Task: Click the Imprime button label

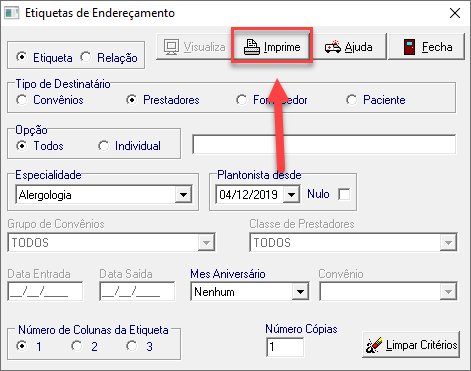Action: click(x=282, y=47)
